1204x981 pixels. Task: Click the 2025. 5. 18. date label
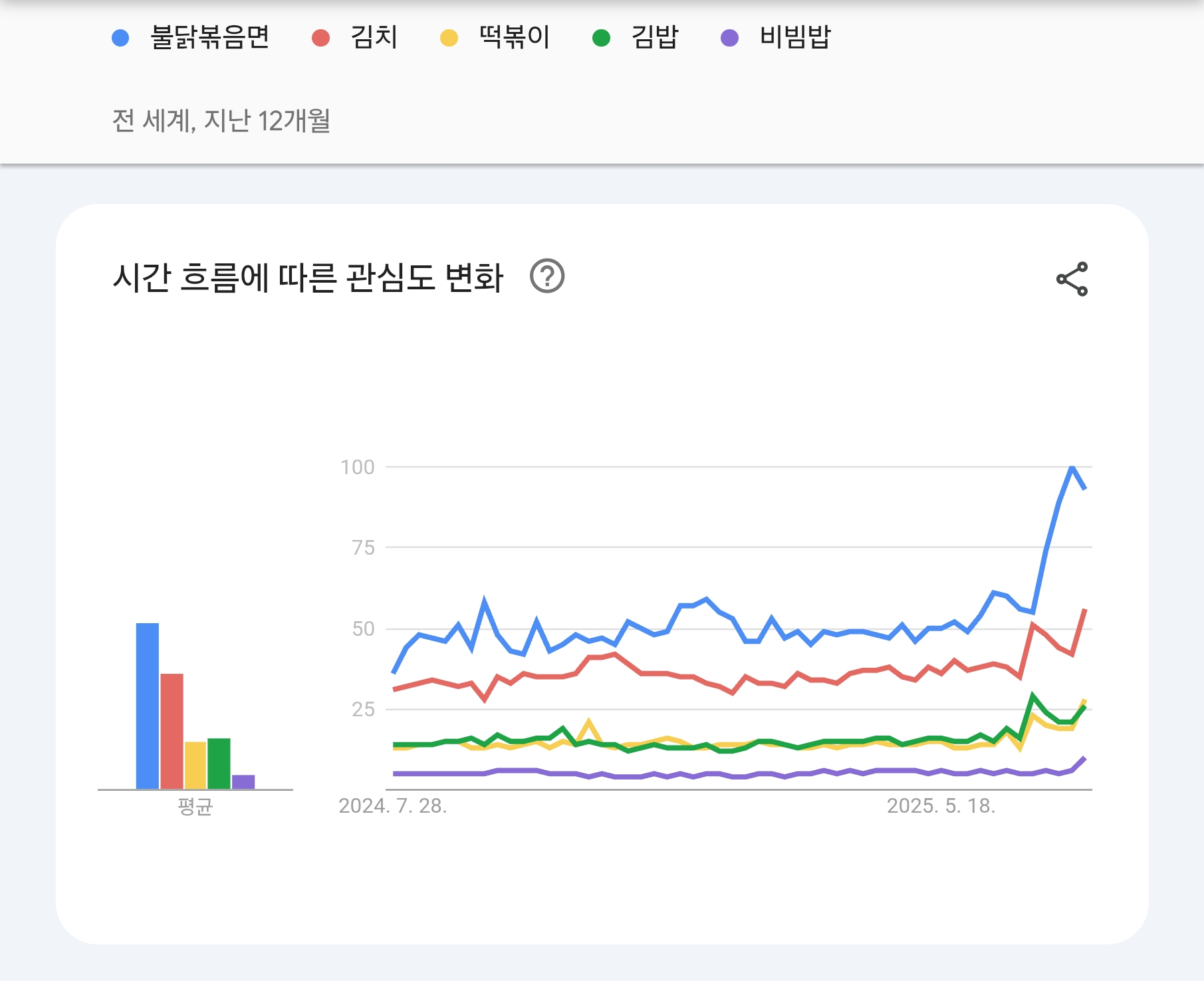pos(941,805)
